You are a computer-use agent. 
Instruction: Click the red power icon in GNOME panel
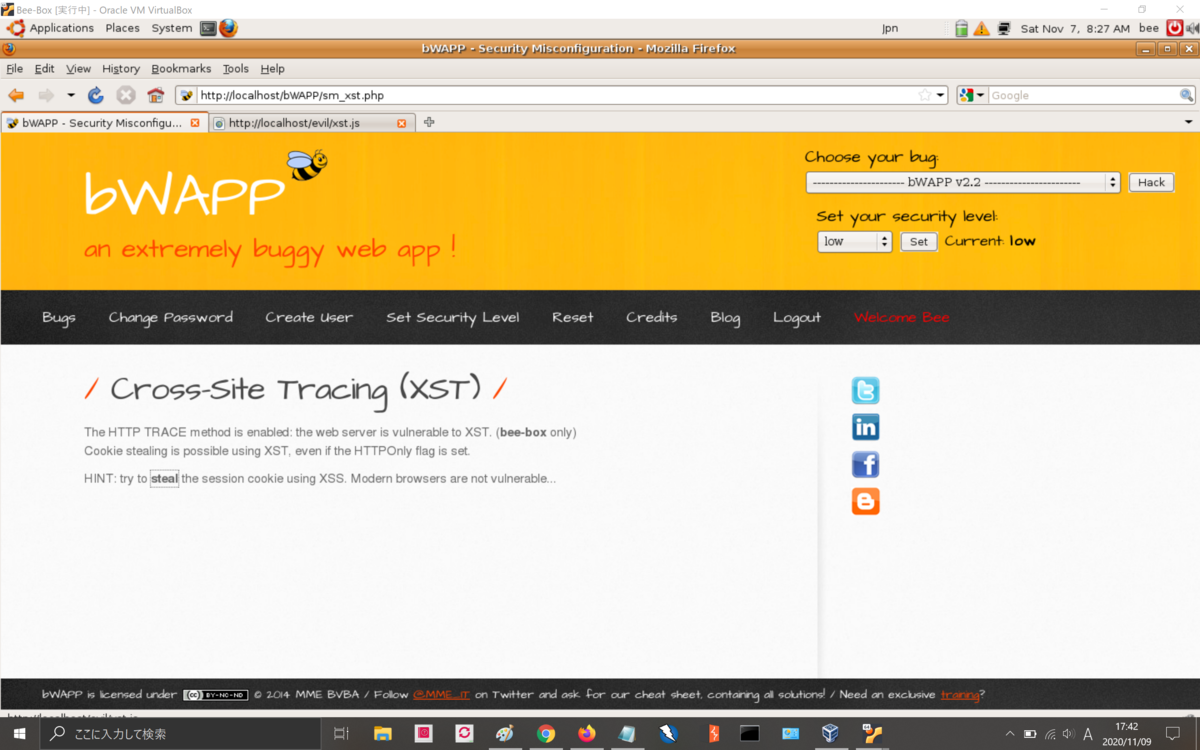point(1175,28)
